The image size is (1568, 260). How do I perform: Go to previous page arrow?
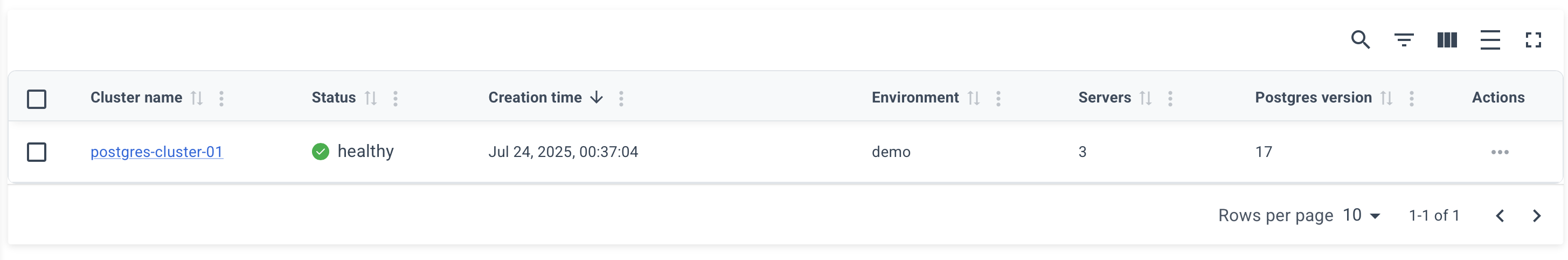pos(1500,216)
